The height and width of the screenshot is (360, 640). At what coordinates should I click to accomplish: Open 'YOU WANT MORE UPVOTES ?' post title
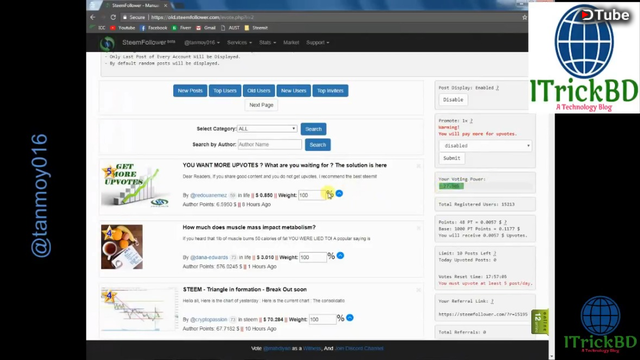(x=284, y=165)
